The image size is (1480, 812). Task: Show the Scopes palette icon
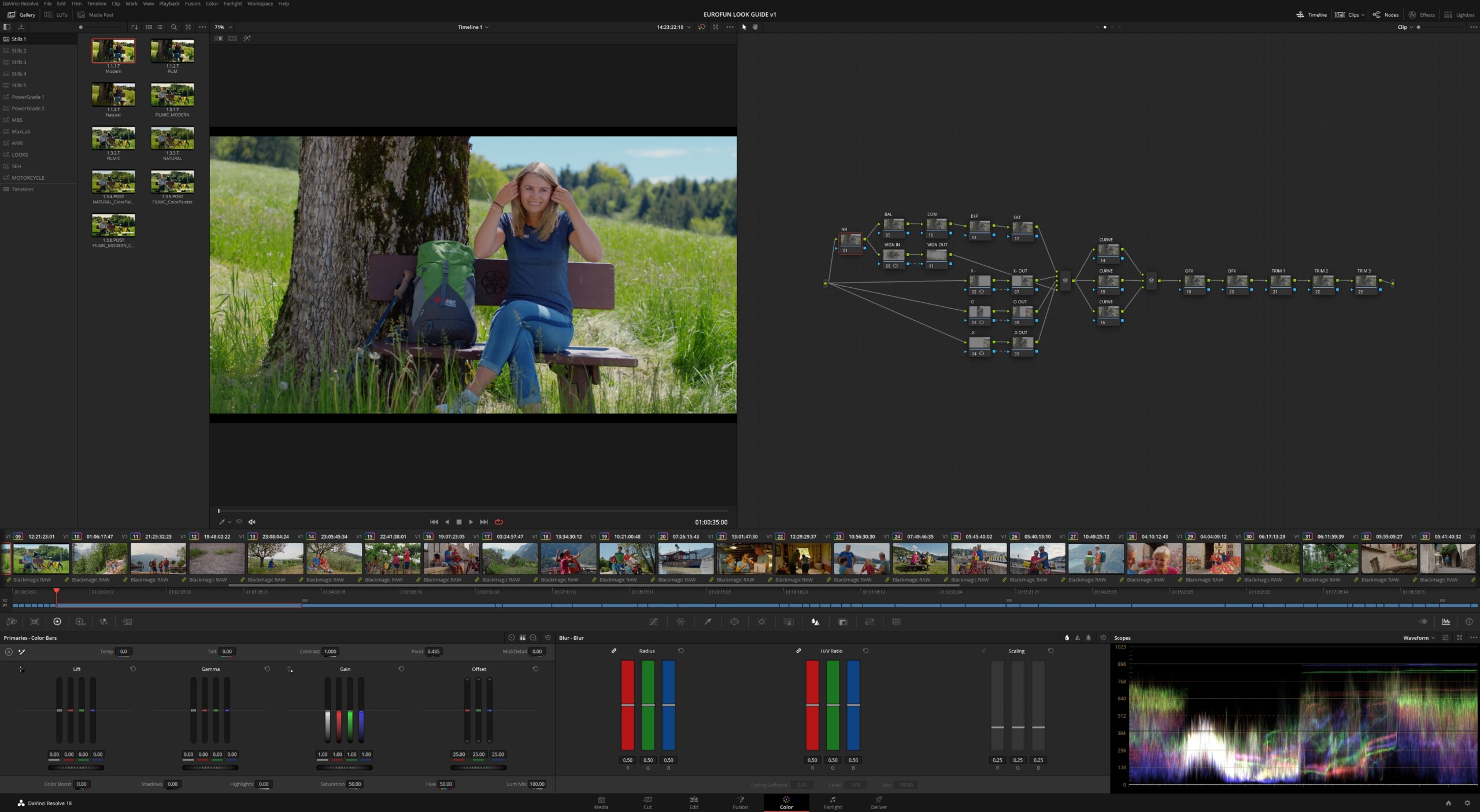[1446, 622]
